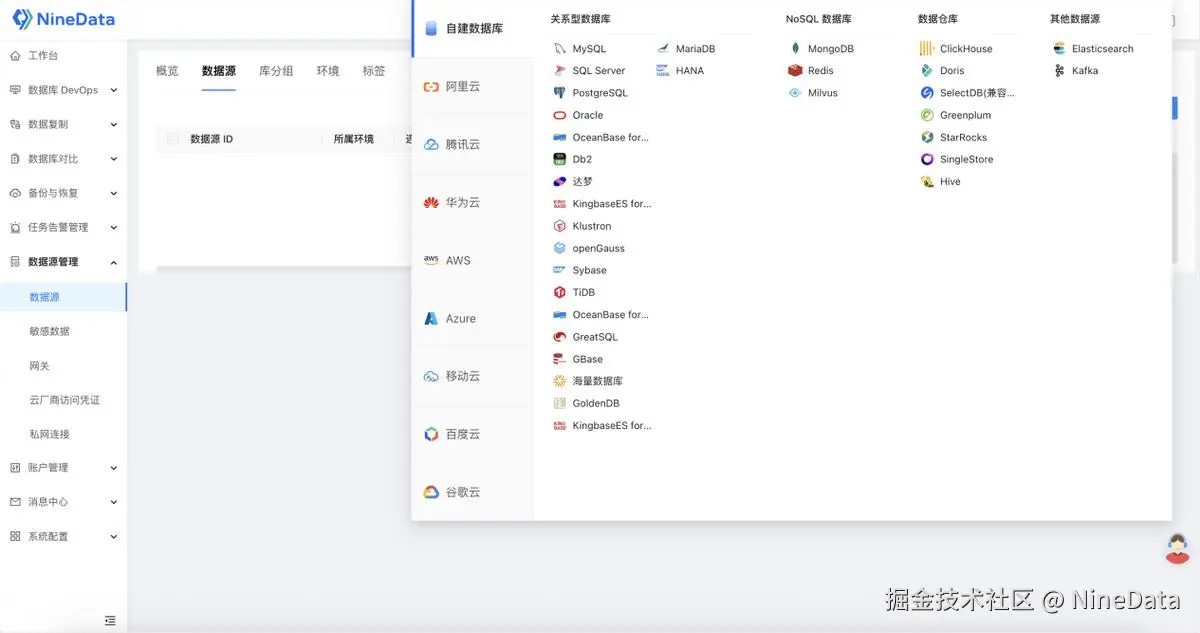1200x633 pixels.
Task: Select the 百度云 category
Action: (x=472, y=435)
